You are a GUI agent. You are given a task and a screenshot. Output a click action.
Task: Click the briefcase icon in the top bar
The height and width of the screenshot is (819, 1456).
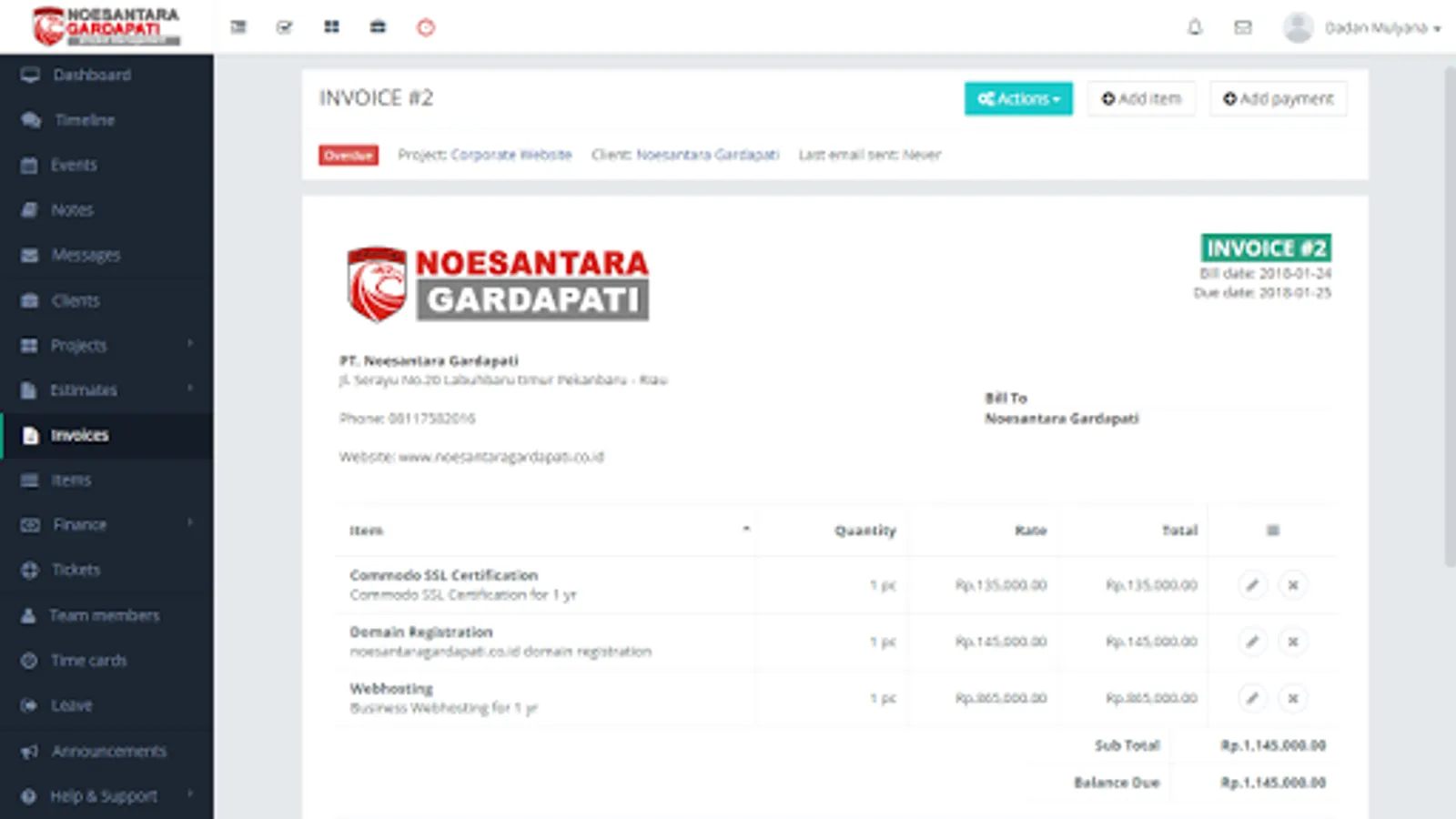point(378,27)
